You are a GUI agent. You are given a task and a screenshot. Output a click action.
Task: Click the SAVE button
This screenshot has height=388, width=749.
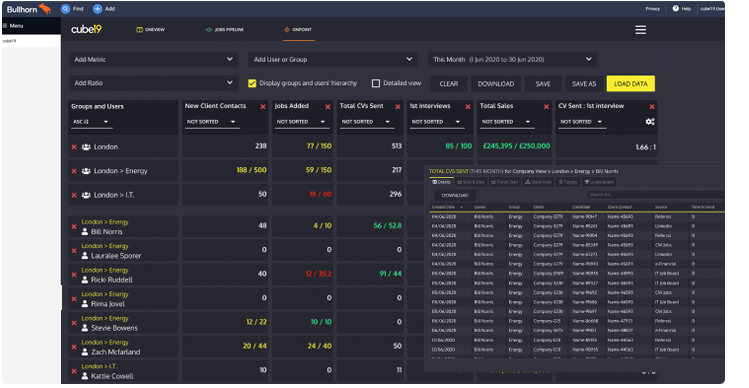(543, 84)
